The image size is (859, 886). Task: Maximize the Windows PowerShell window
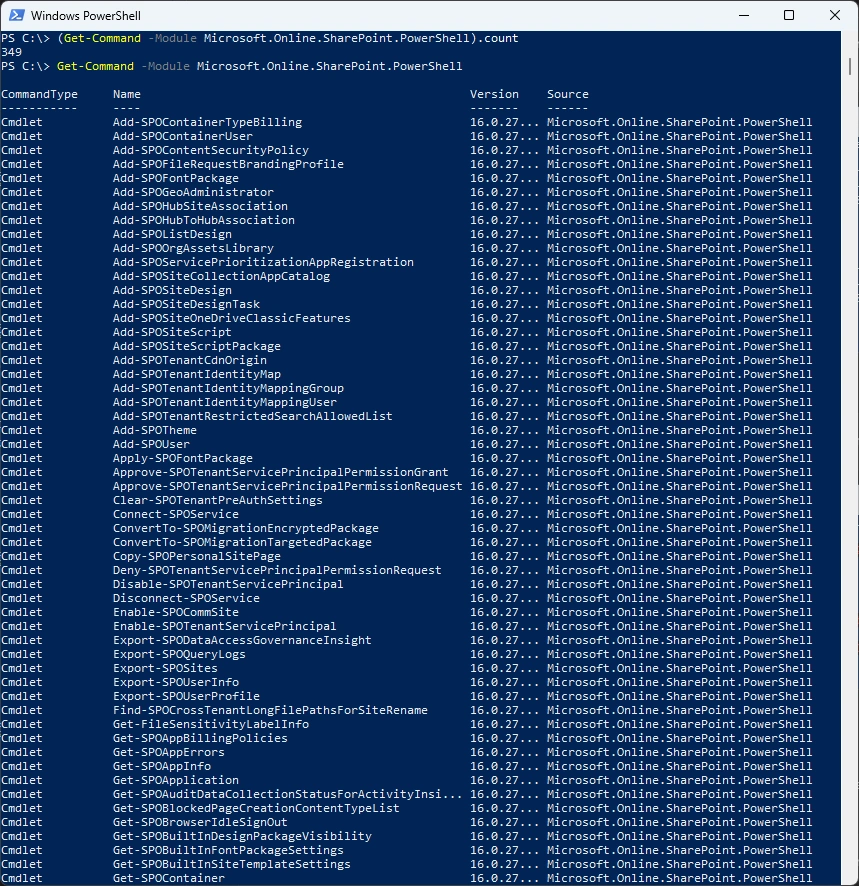789,15
